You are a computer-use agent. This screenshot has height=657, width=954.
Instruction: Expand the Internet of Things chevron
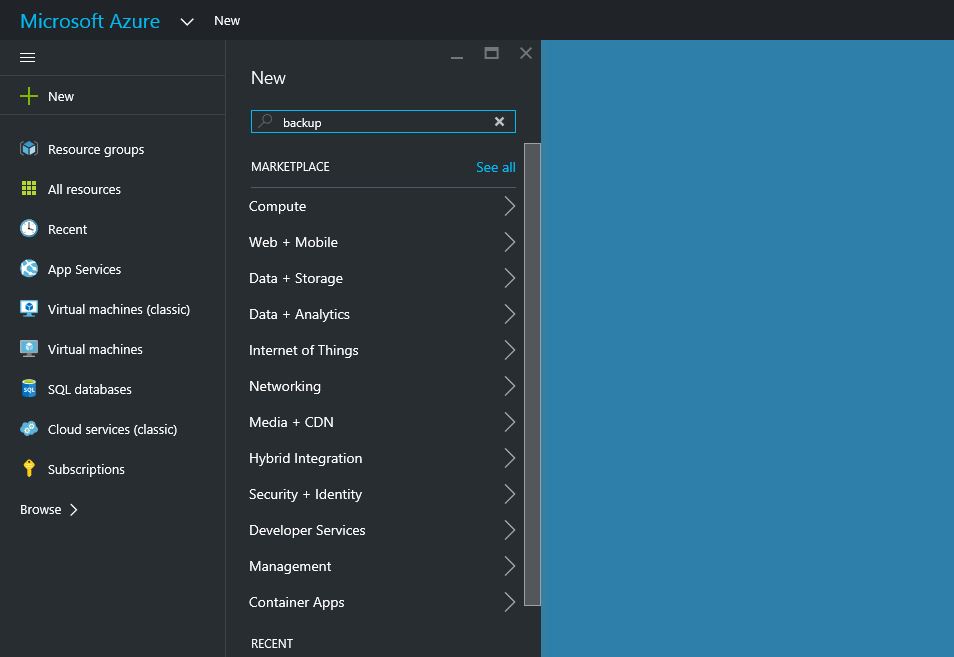pyautogui.click(x=510, y=350)
